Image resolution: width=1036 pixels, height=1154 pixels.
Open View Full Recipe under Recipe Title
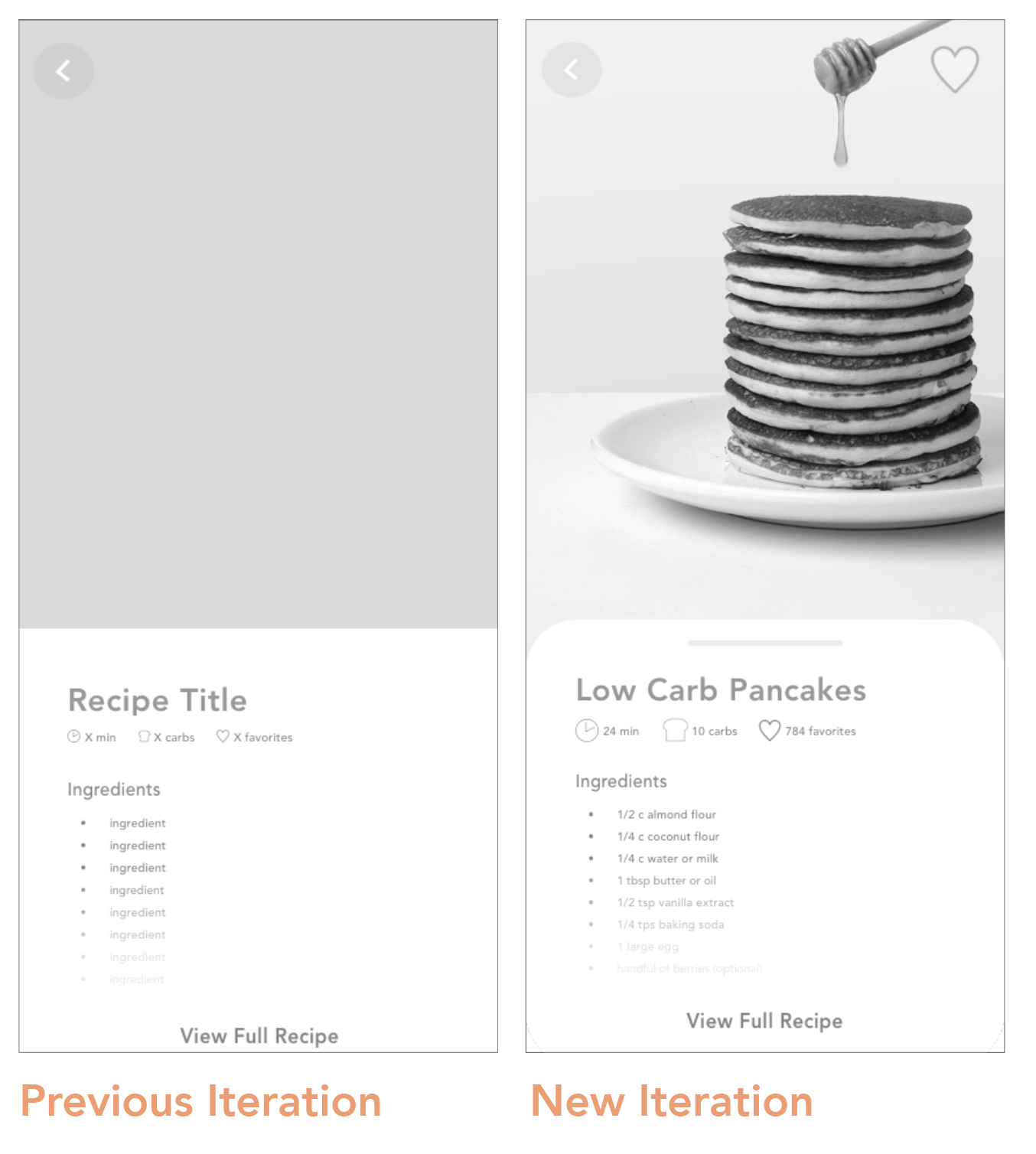[x=259, y=1036]
